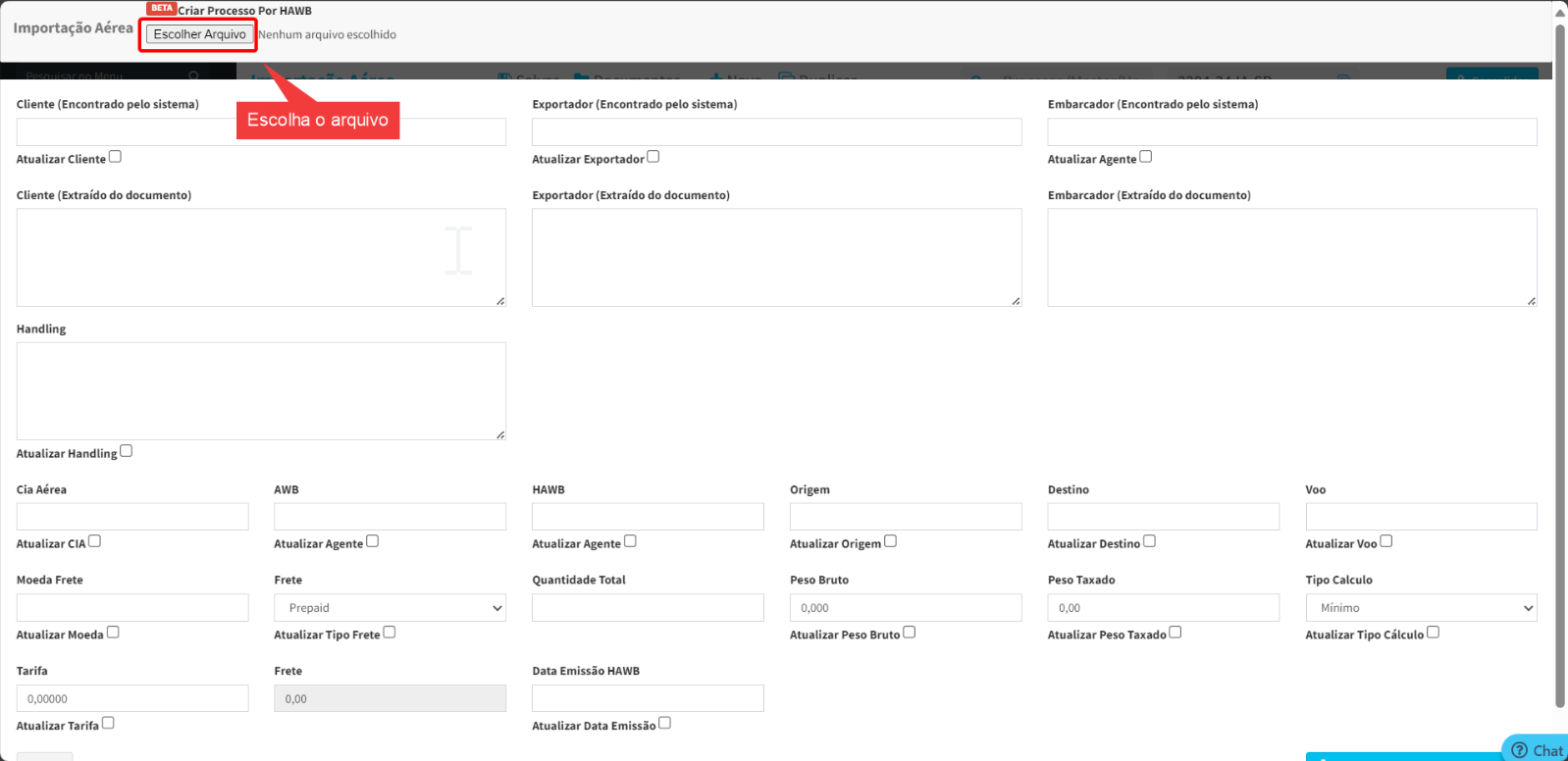This screenshot has width=1568, height=761.
Task: Toggle the Atualizar Handling checkbox
Action: (126, 451)
